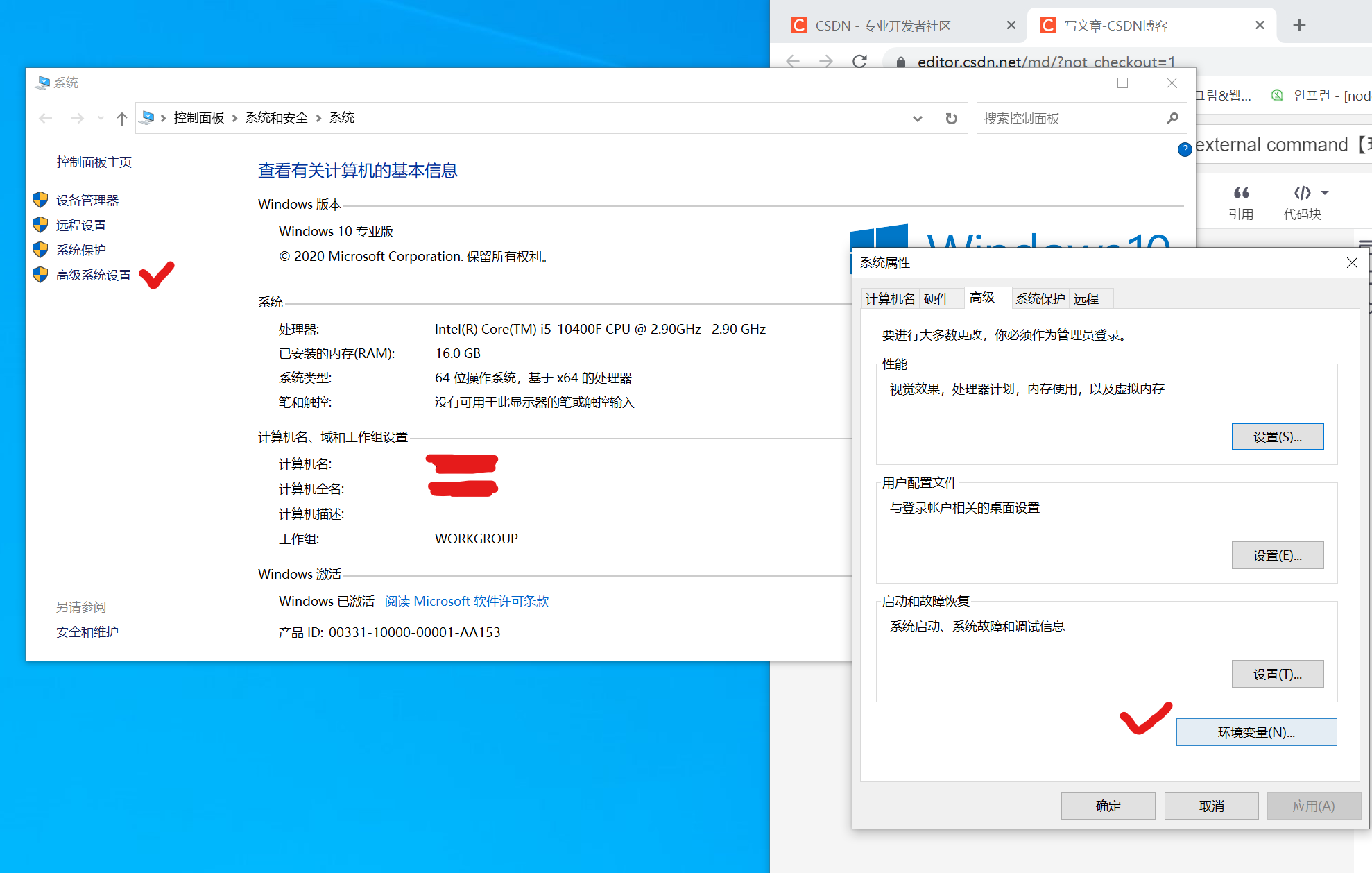Open 环境变量(N) settings
The height and width of the screenshot is (873, 1372).
1255,732
